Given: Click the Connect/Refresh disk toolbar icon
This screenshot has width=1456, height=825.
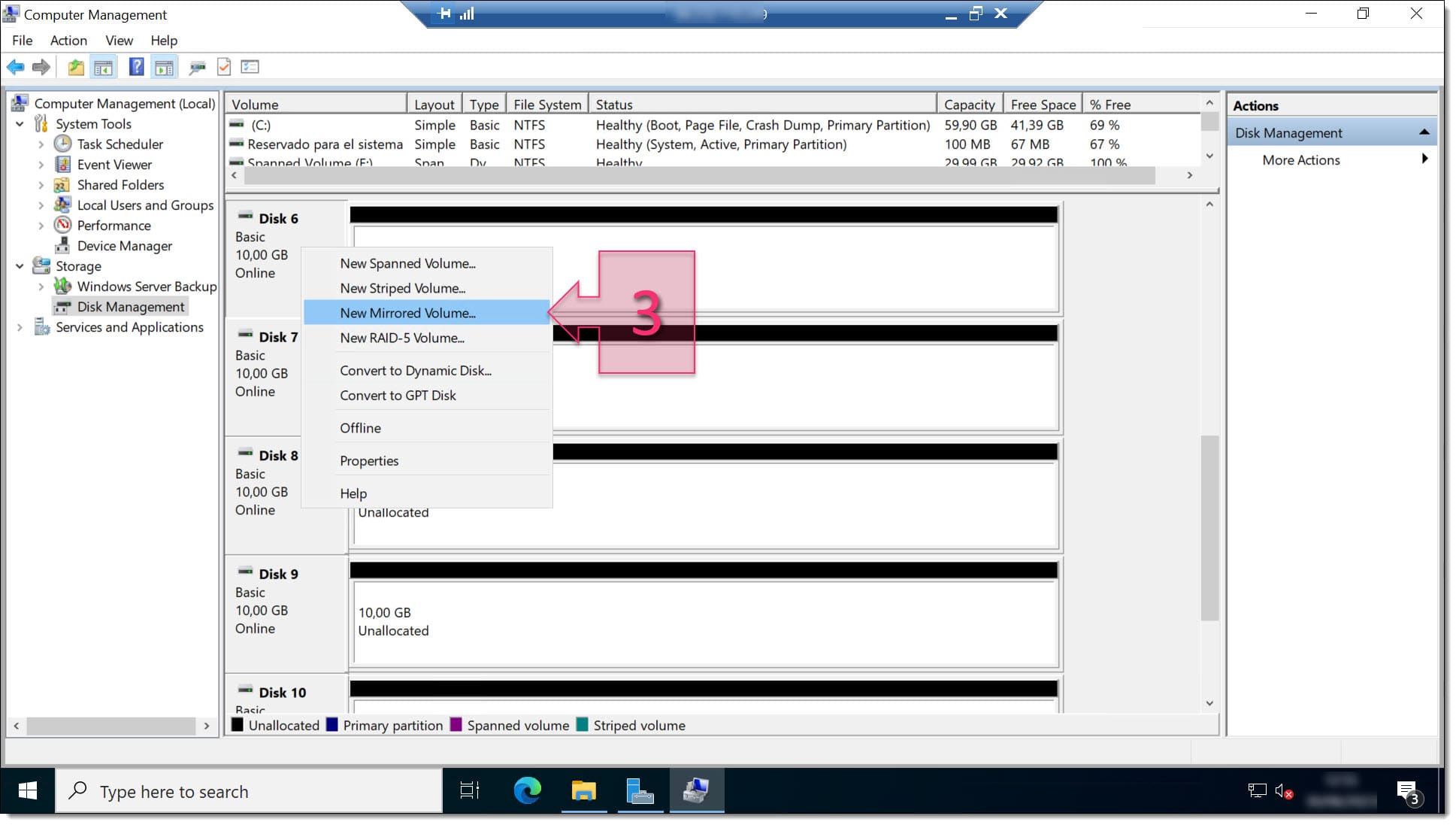Looking at the screenshot, I should 198,67.
